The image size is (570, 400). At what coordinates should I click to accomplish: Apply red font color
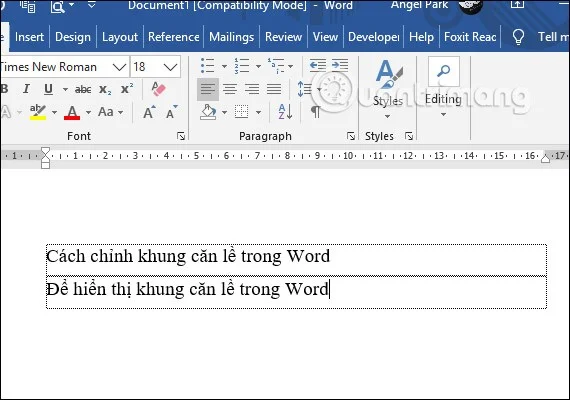(x=72, y=112)
